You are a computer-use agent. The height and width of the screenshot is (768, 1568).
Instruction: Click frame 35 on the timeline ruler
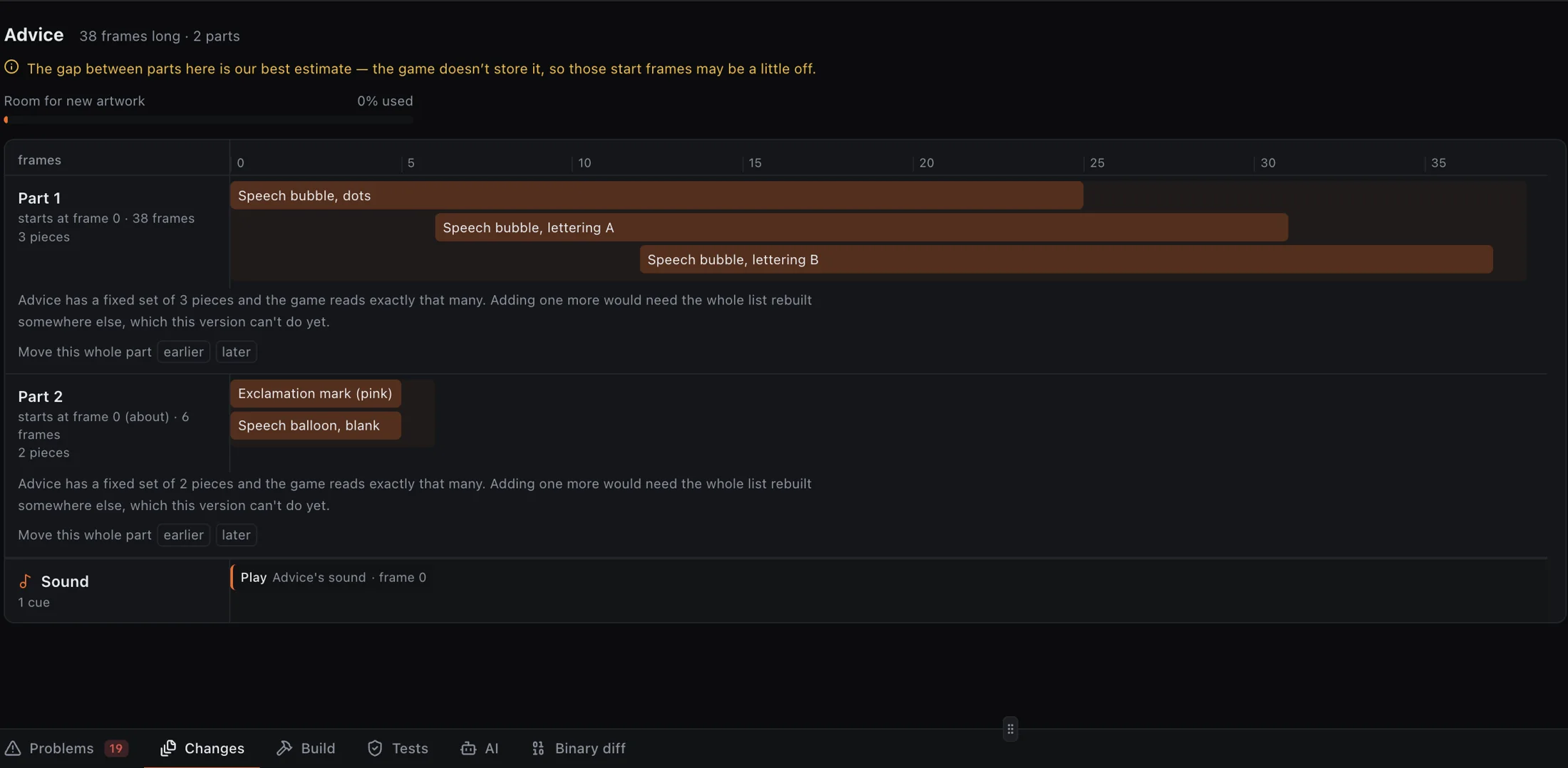pyautogui.click(x=1438, y=163)
